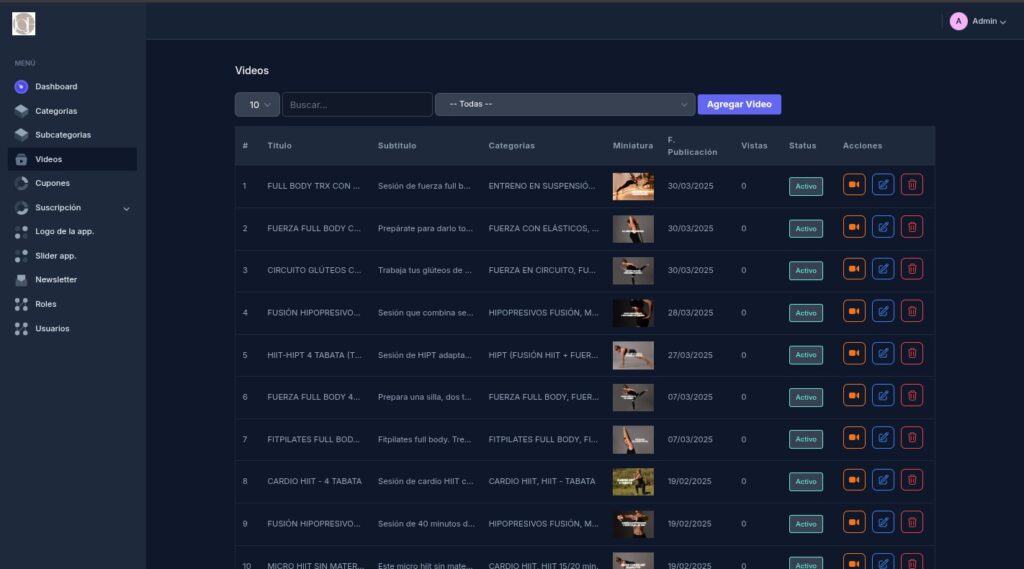
Task: Focus the Buscar search field
Action: pos(357,105)
